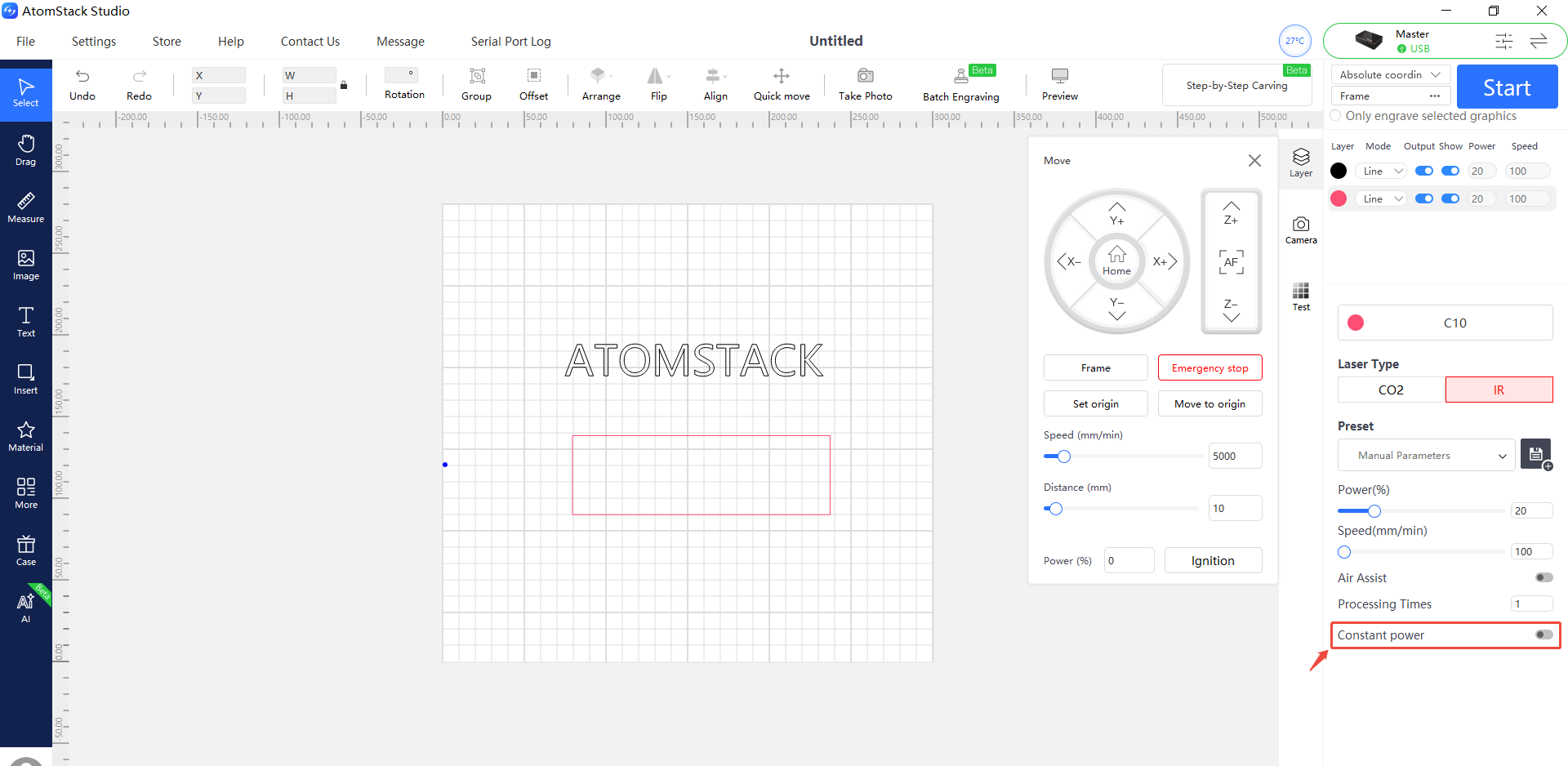The height and width of the screenshot is (766, 1568).
Task: Open the Test grid panel
Action: pyautogui.click(x=1301, y=296)
